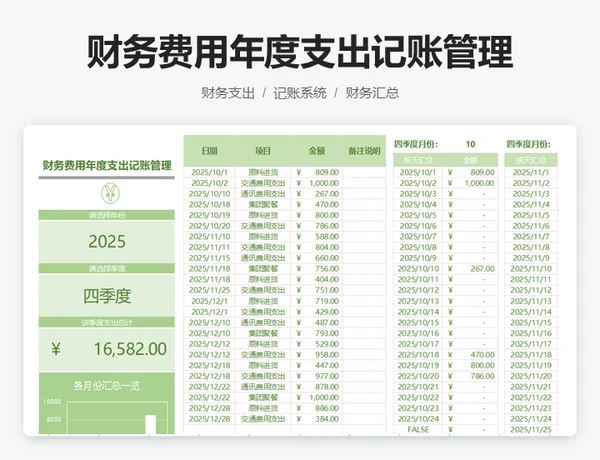Select the amount cell 404.00
Image resolution: width=600 pixels, height=460 pixels.
click(317, 279)
